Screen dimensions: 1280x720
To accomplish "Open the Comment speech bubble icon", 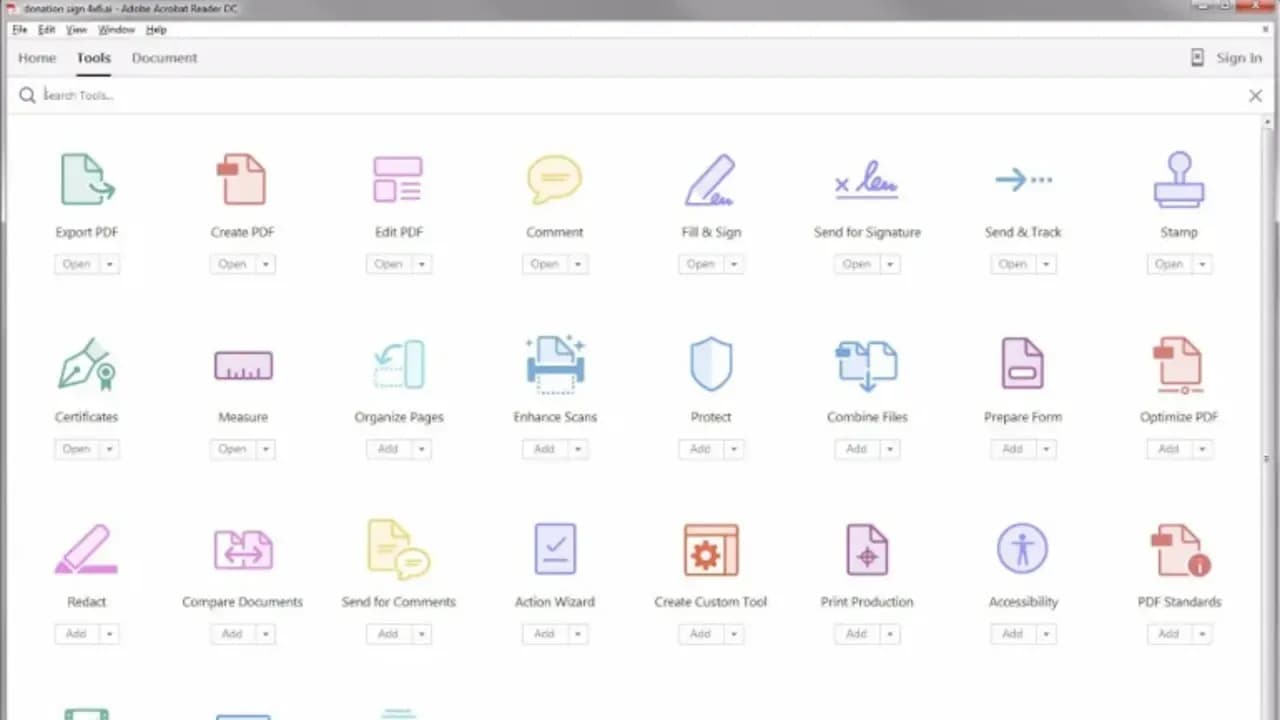I will pyautogui.click(x=554, y=180).
